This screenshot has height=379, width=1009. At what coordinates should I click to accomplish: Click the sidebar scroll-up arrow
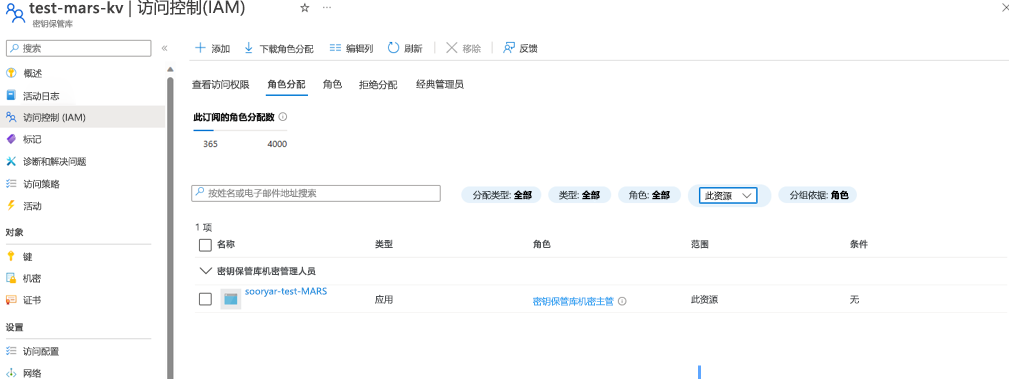(x=171, y=69)
